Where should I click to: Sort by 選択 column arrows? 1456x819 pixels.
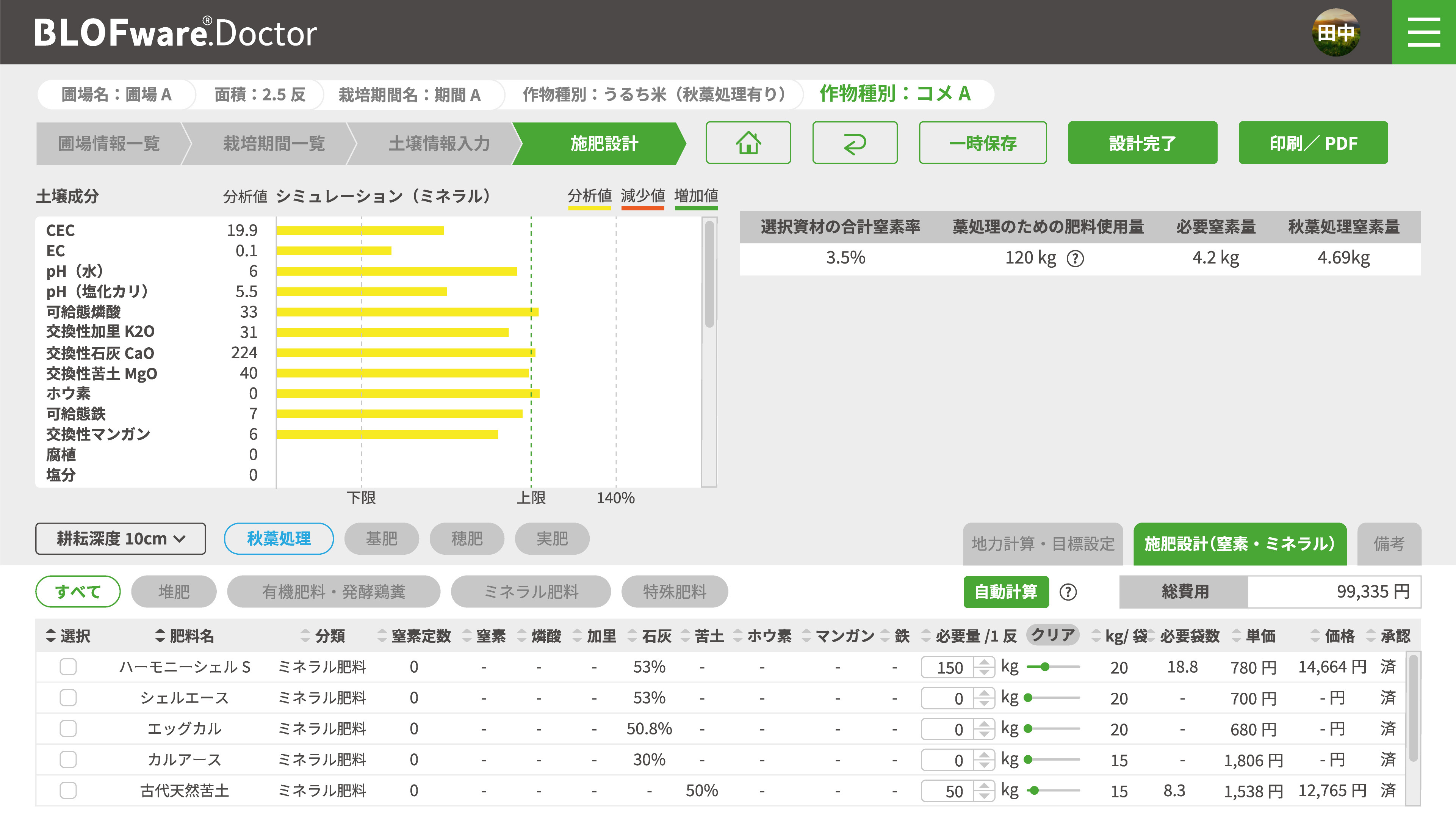[51, 636]
